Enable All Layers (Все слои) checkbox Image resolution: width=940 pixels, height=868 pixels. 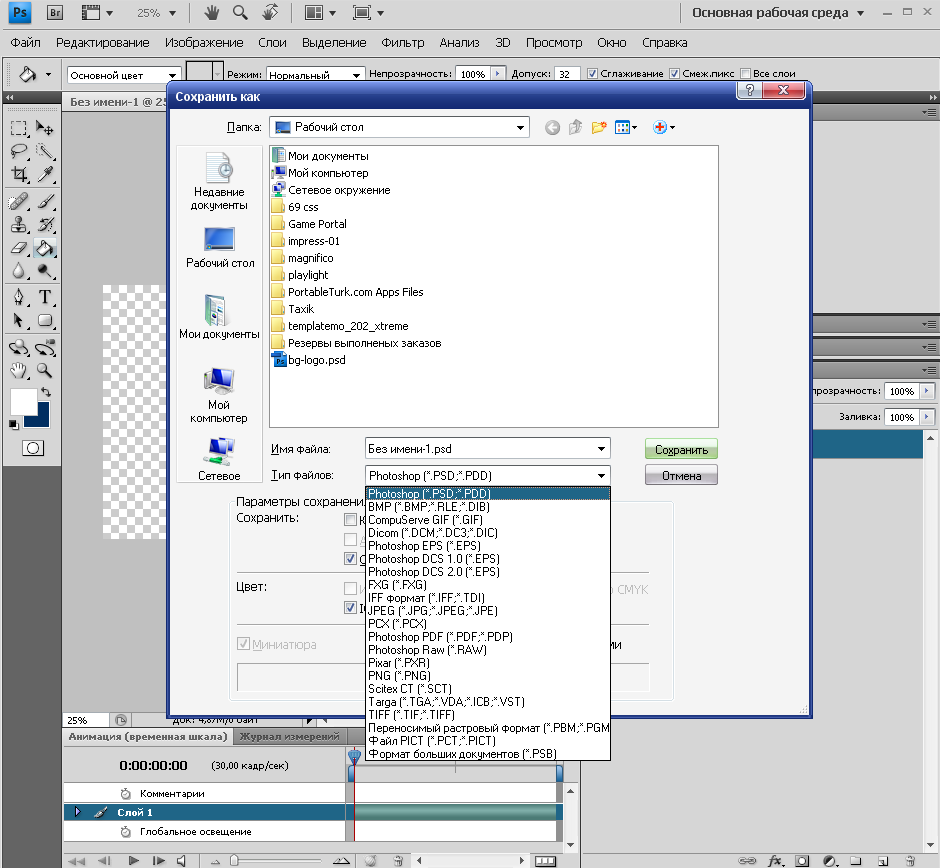745,74
